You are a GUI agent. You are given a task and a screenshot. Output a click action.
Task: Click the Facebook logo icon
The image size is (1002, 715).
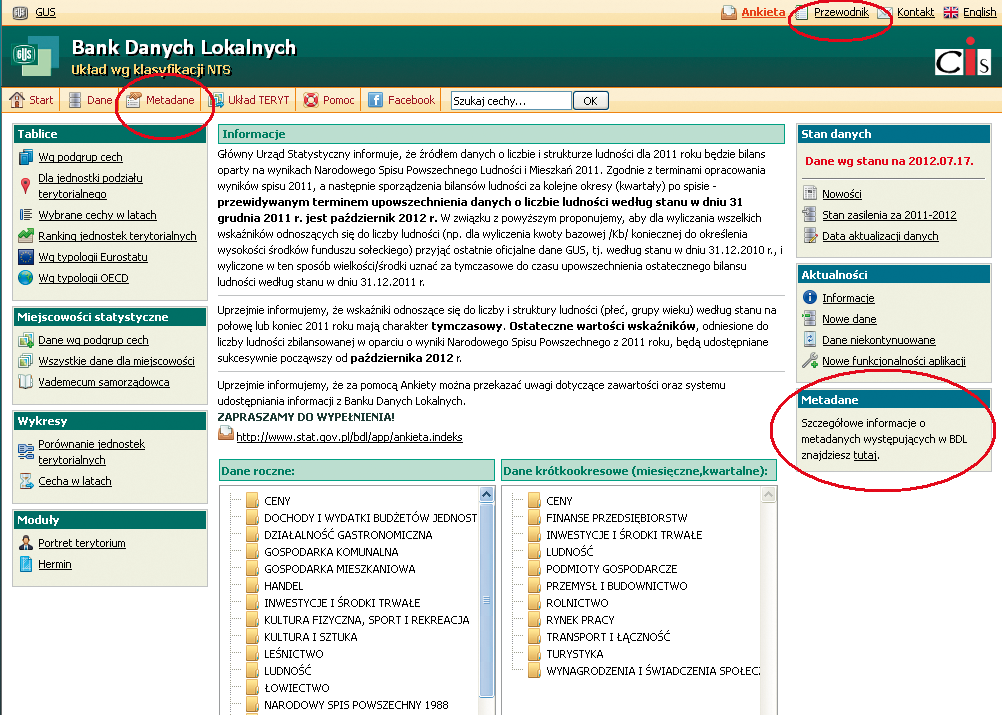tap(376, 100)
